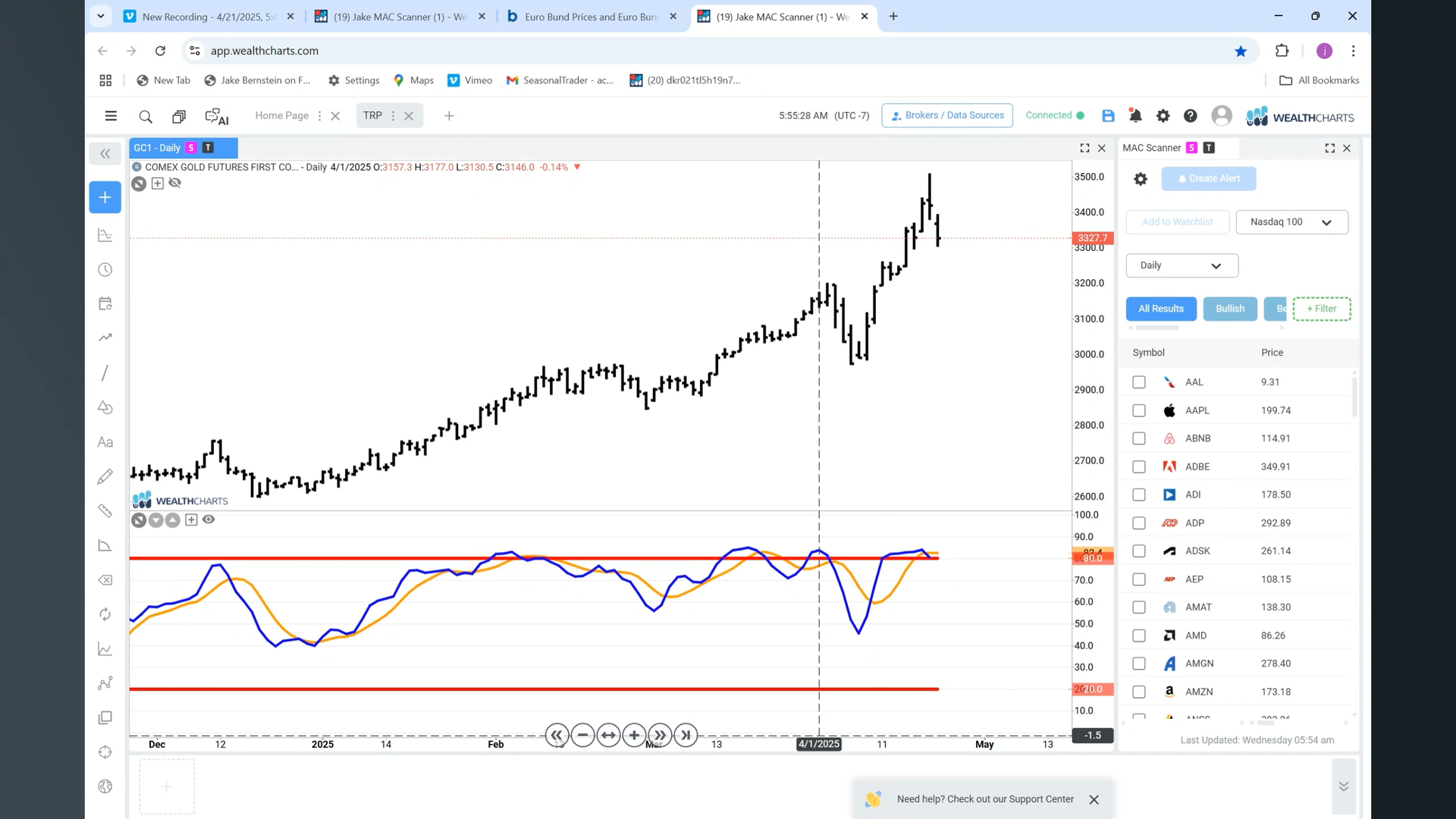Screen dimensions: 1456x819
Task: Select the pencil drawing tool
Action: coord(105,476)
